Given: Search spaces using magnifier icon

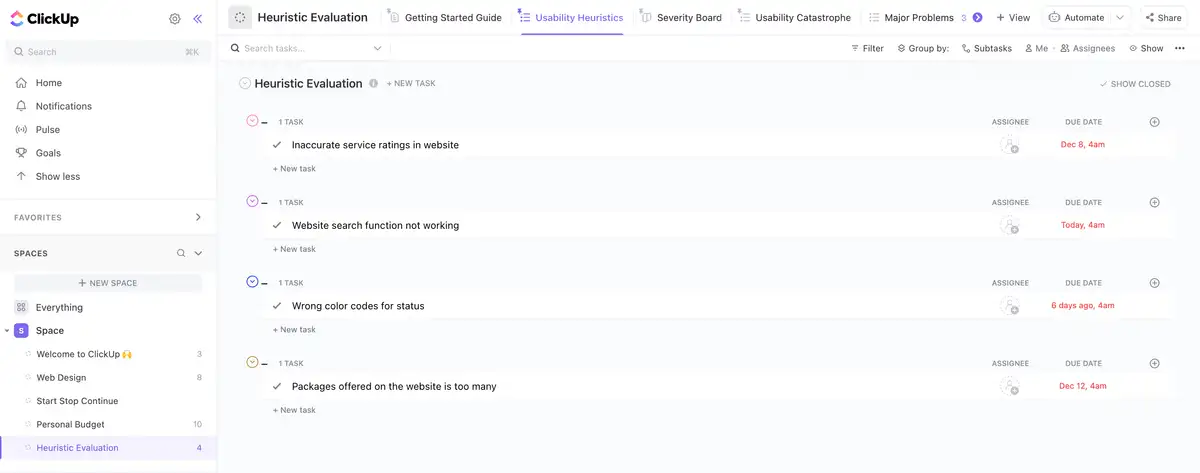Looking at the screenshot, I should point(181,254).
